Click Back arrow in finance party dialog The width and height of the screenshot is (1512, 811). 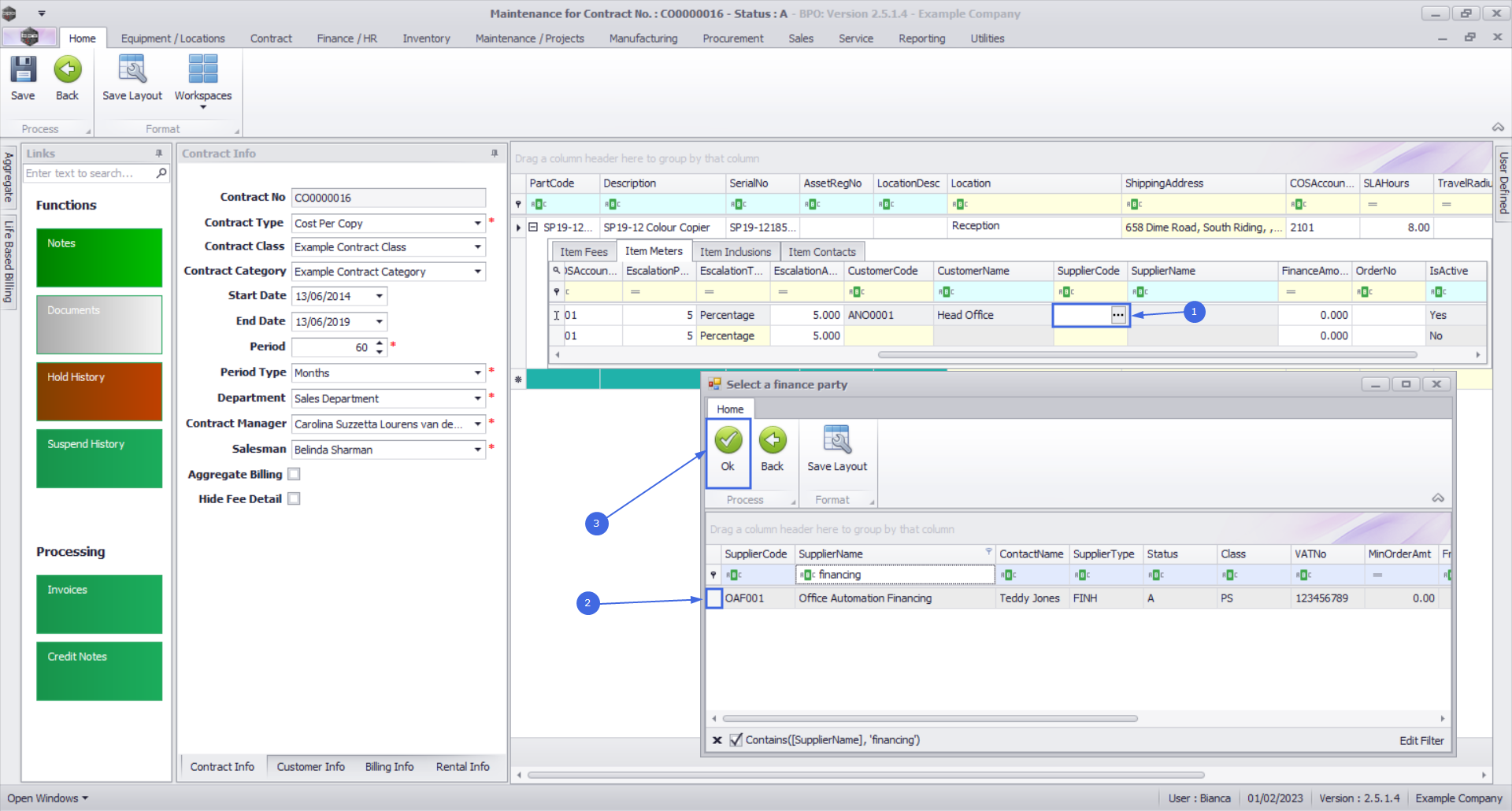(772, 441)
